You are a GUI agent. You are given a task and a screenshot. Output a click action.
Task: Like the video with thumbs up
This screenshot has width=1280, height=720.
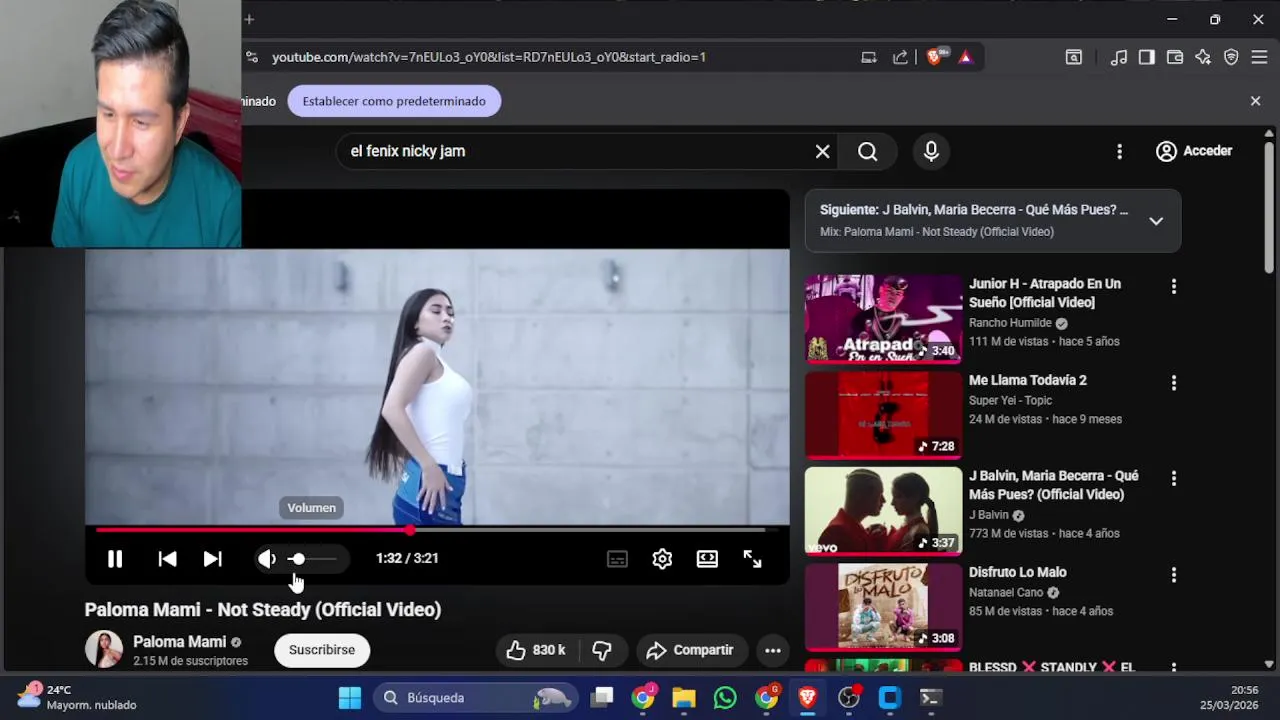(536, 650)
